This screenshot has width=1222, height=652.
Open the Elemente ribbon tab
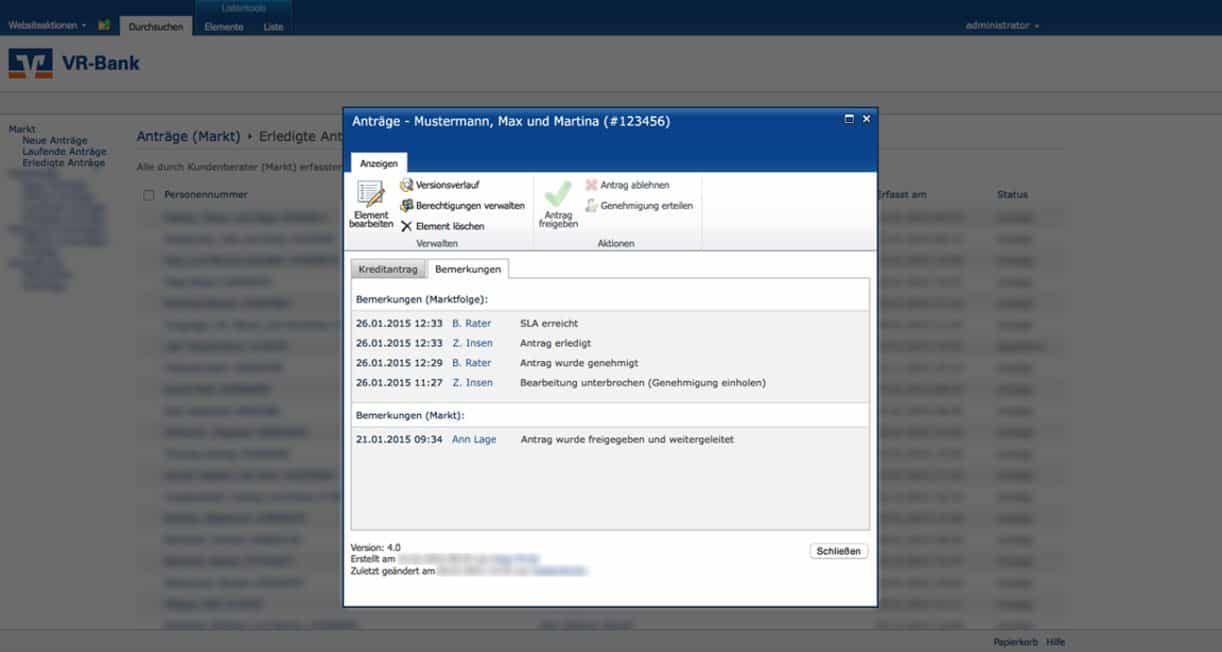click(224, 27)
